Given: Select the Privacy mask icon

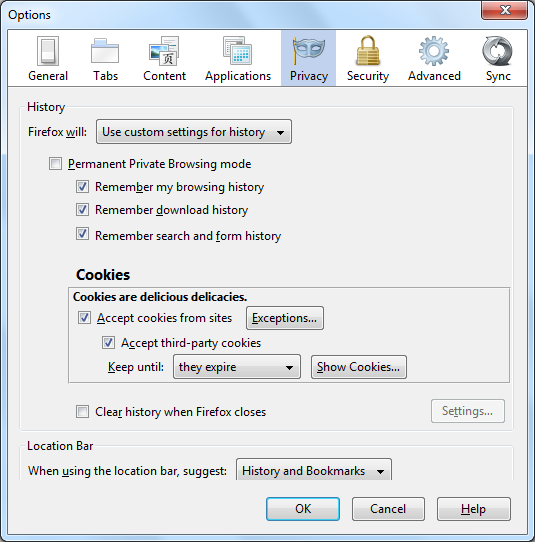Looking at the screenshot, I should coord(308,50).
